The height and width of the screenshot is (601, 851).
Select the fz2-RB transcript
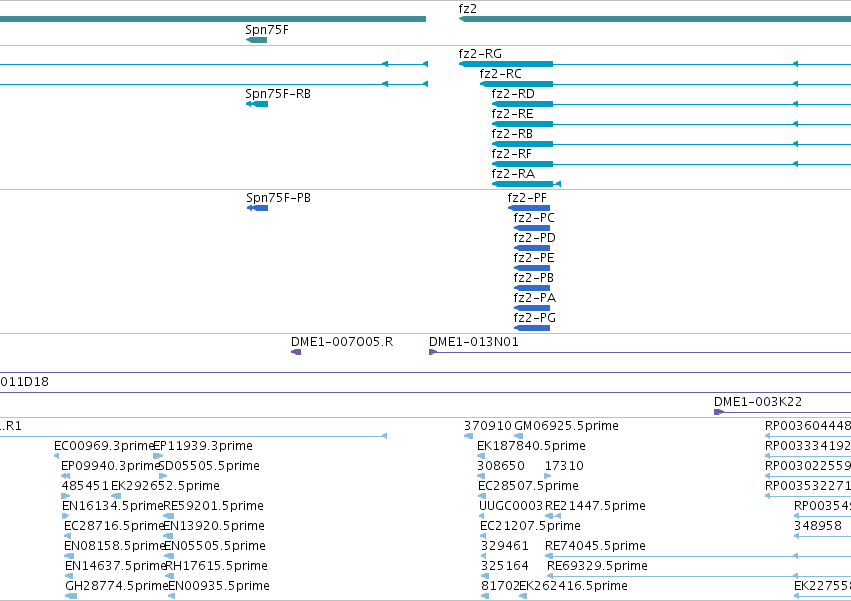(x=512, y=134)
